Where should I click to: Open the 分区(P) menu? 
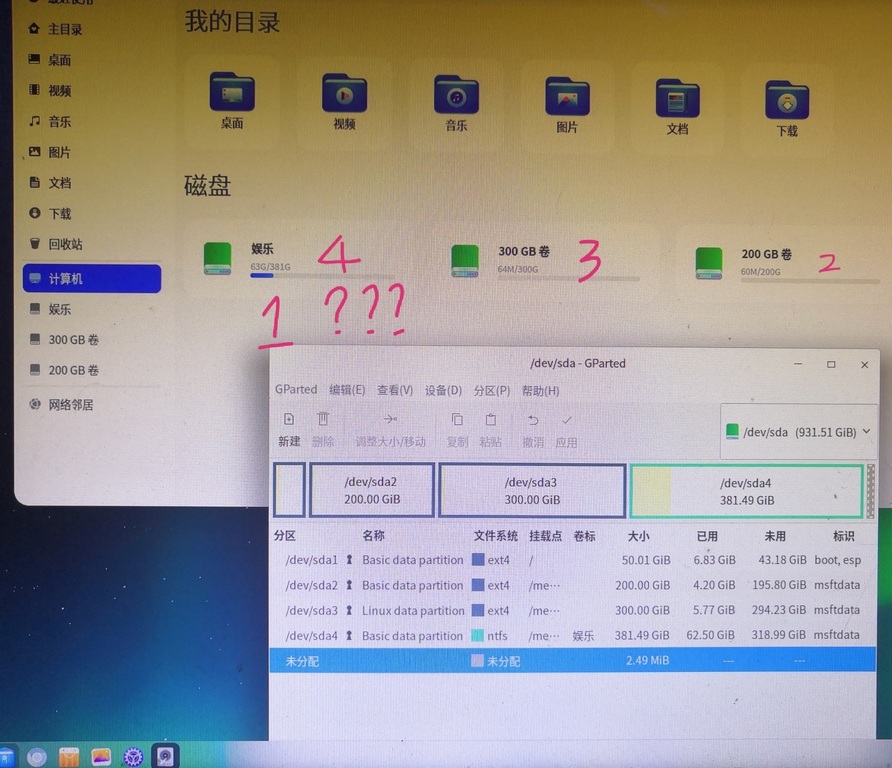tap(492, 391)
